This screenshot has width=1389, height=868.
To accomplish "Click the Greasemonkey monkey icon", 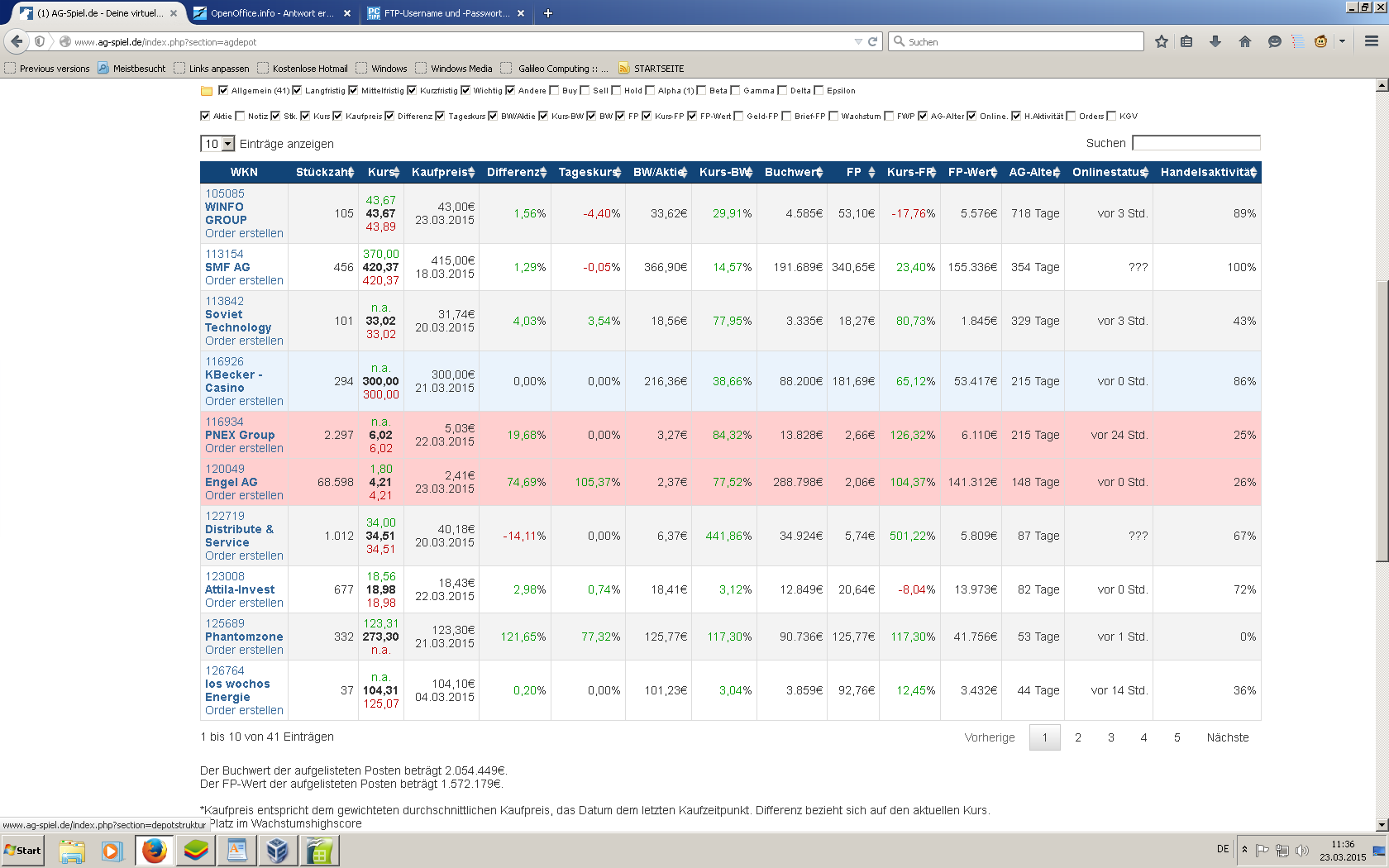I will [x=1321, y=41].
